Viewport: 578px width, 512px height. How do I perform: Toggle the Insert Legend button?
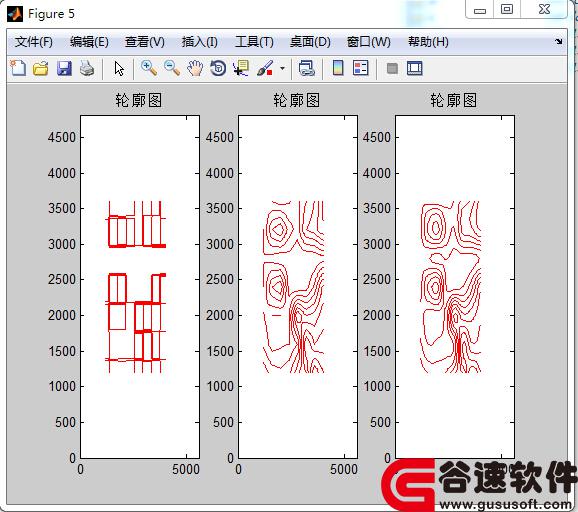click(x=361, y=68)
